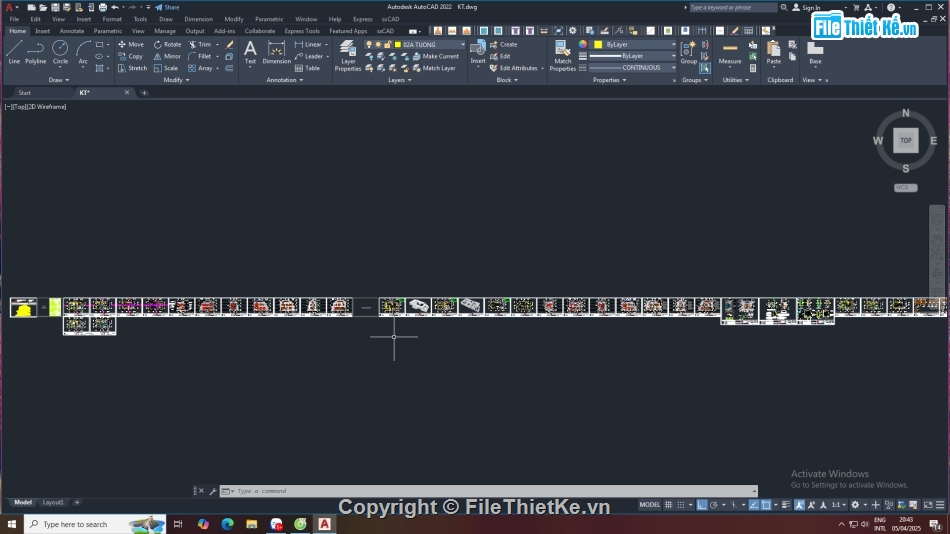Click the Stretch tool
Image resolution: width=950 pixels, height=534 pixels.
pyautogui.click(x=132, y=68)
